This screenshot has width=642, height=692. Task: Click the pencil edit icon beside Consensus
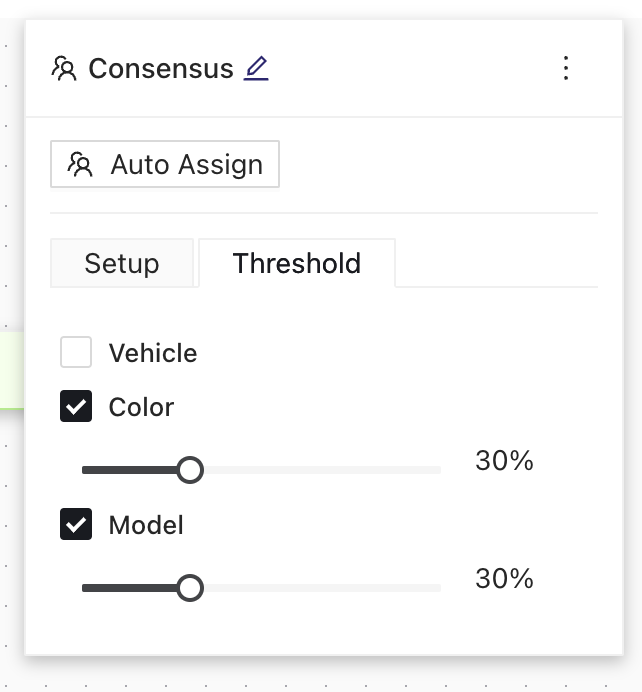tap(256, 68)
